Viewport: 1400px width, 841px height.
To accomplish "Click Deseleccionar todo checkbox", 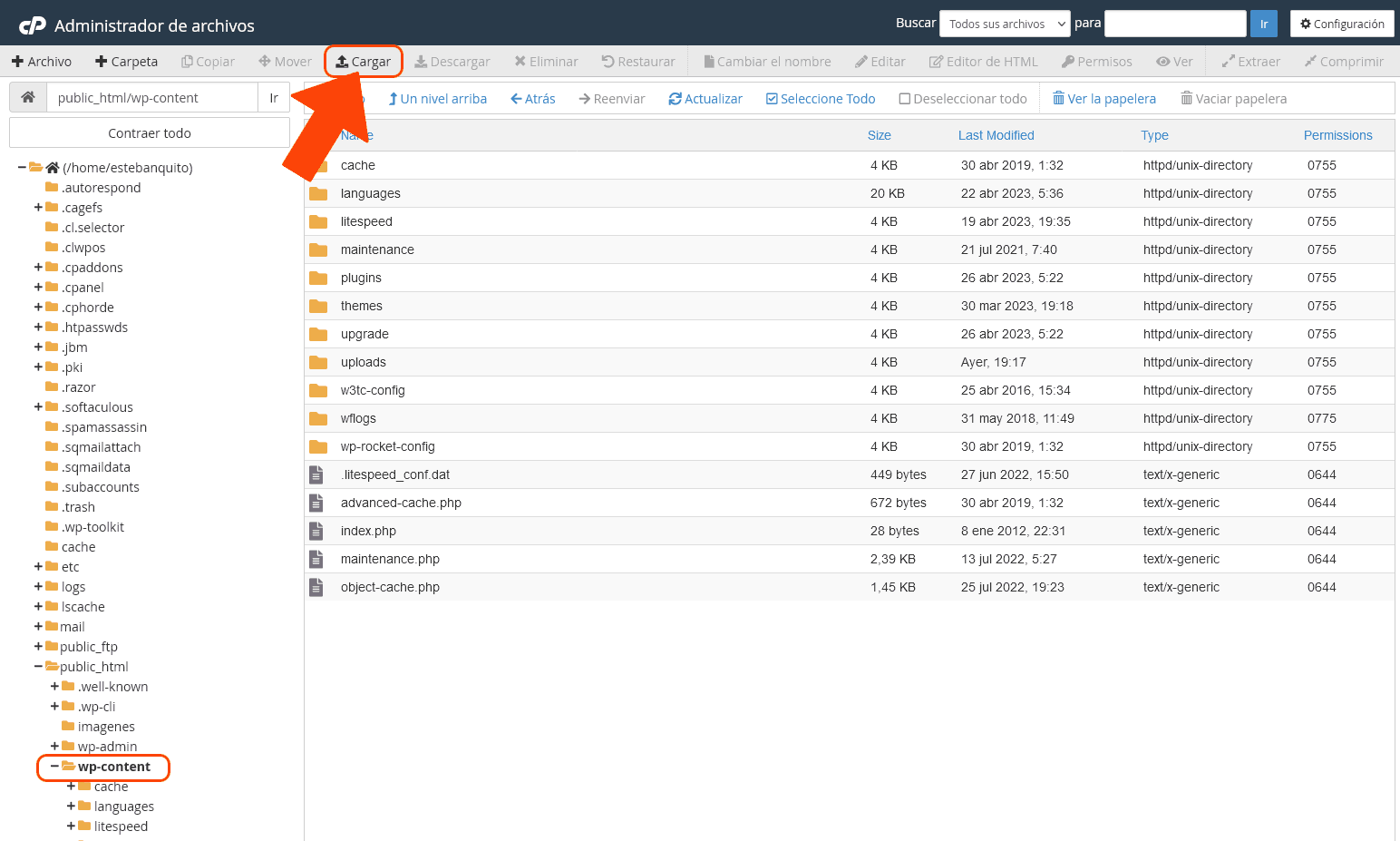I will point(962,99).
